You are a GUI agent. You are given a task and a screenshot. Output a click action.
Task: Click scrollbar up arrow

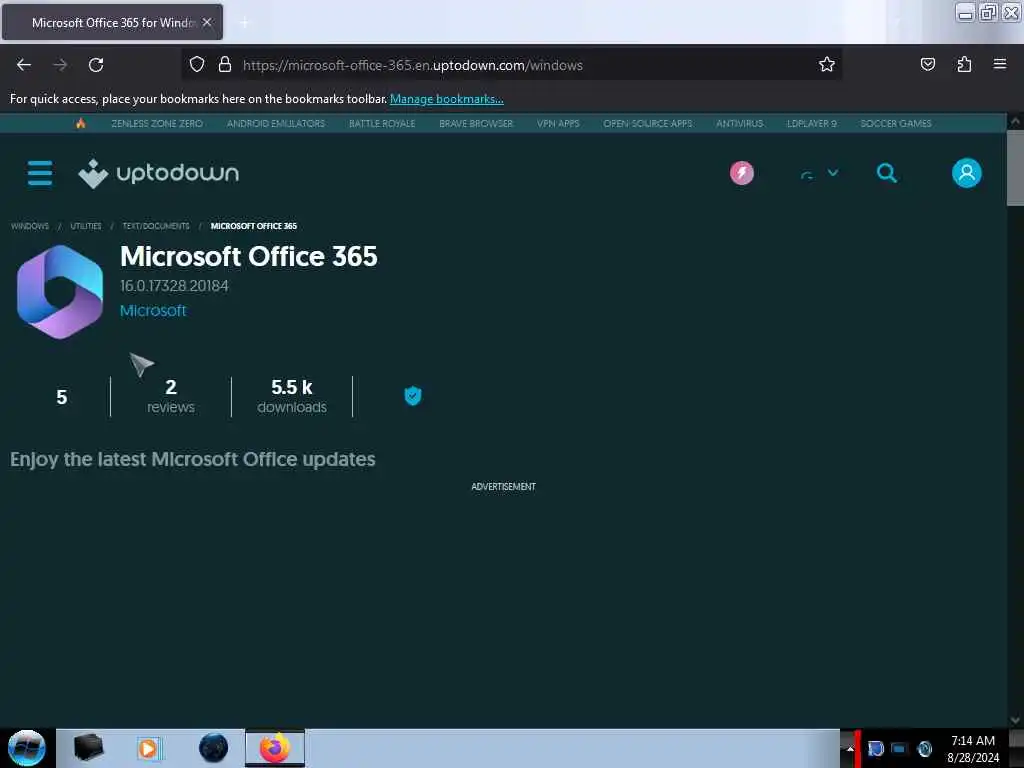pos(1015,121)
